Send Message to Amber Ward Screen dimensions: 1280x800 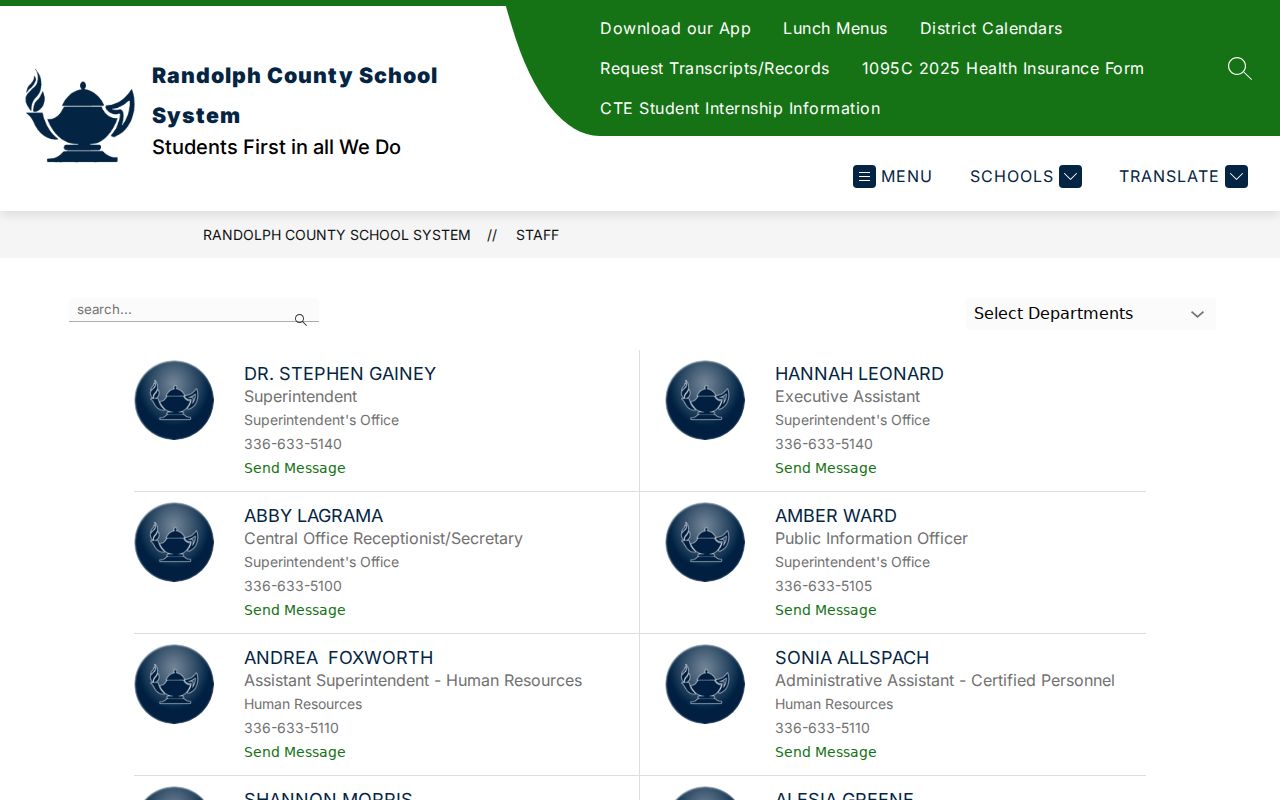click(x=826, y=610)
